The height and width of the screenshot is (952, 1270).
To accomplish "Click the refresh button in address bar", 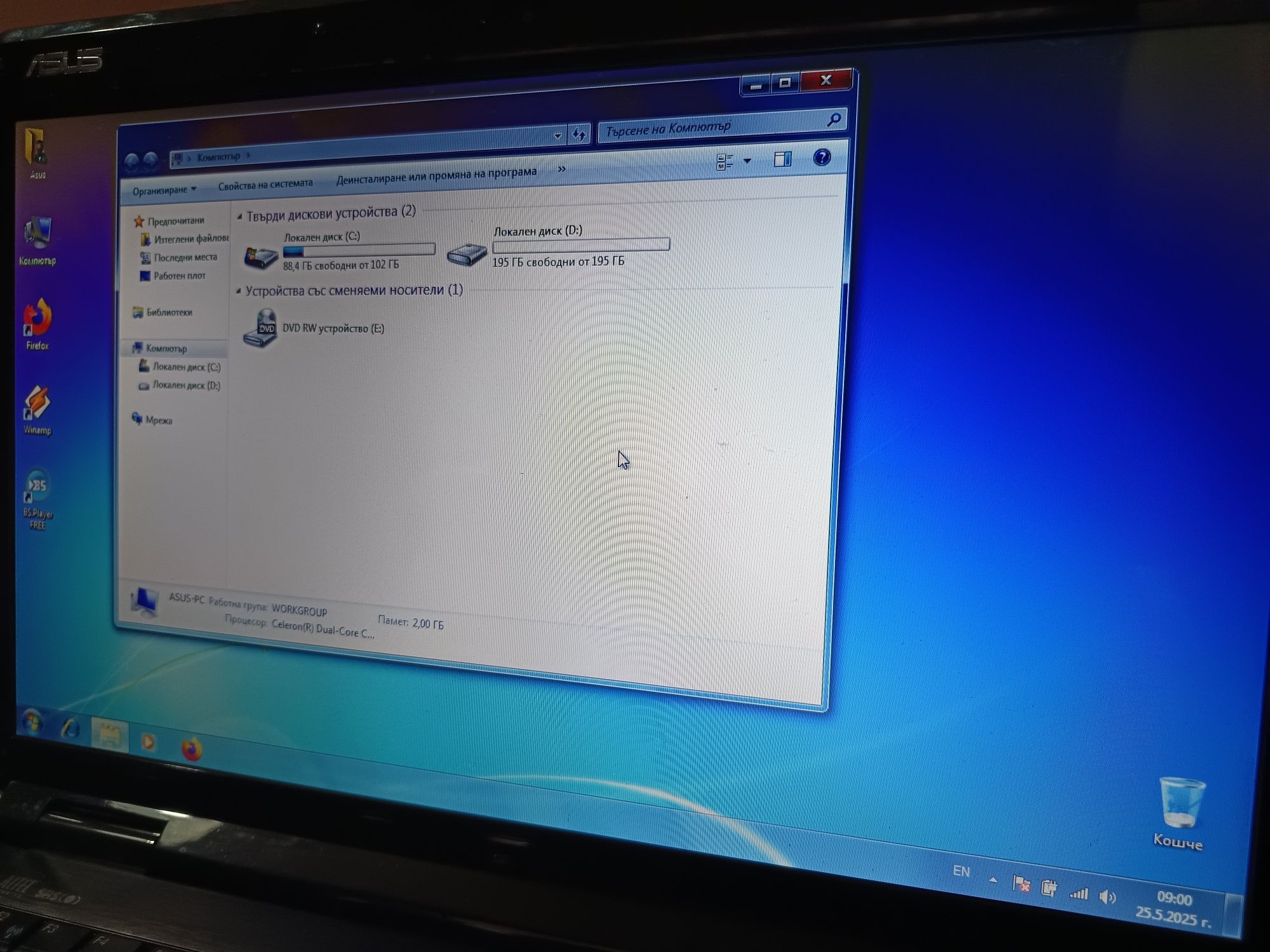I will pyautogui.click(x=579, y=134).
